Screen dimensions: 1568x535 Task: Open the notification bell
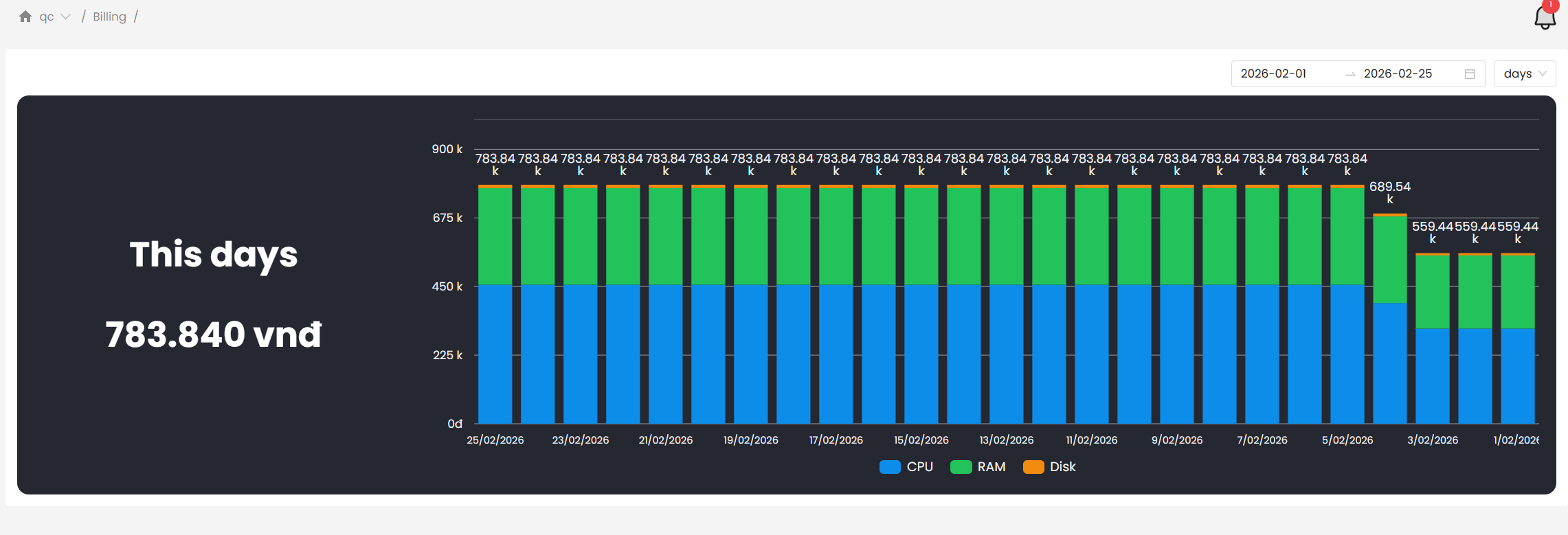click(x=1545, y=19)
